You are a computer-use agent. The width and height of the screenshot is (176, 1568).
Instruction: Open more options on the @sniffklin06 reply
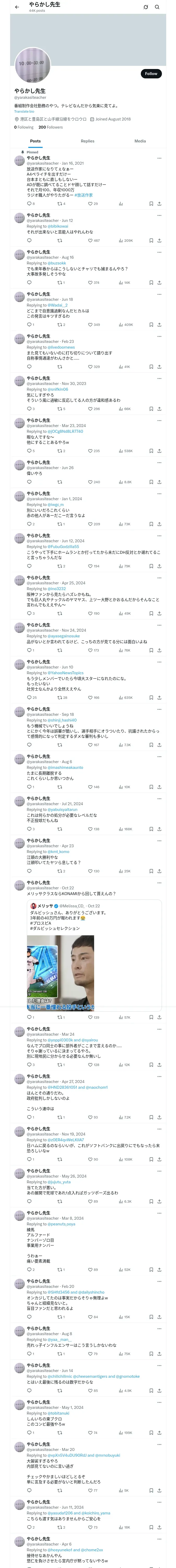pyautogui.click(x=159, y=378)
